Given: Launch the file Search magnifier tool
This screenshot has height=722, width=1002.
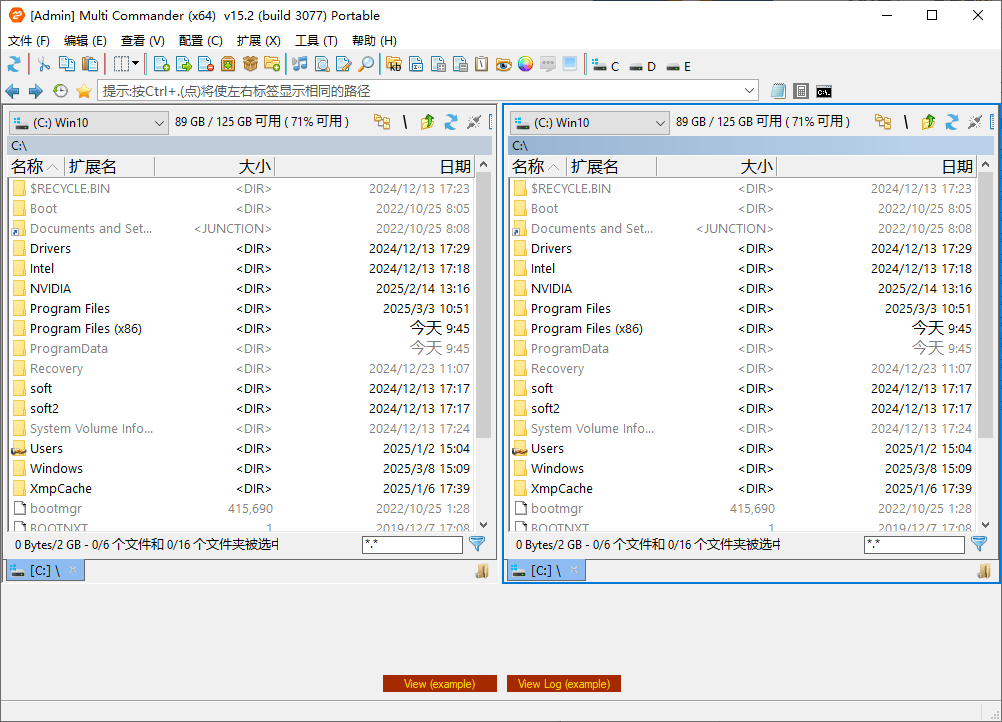Looking at the screenshot, I should click(366, 65).
